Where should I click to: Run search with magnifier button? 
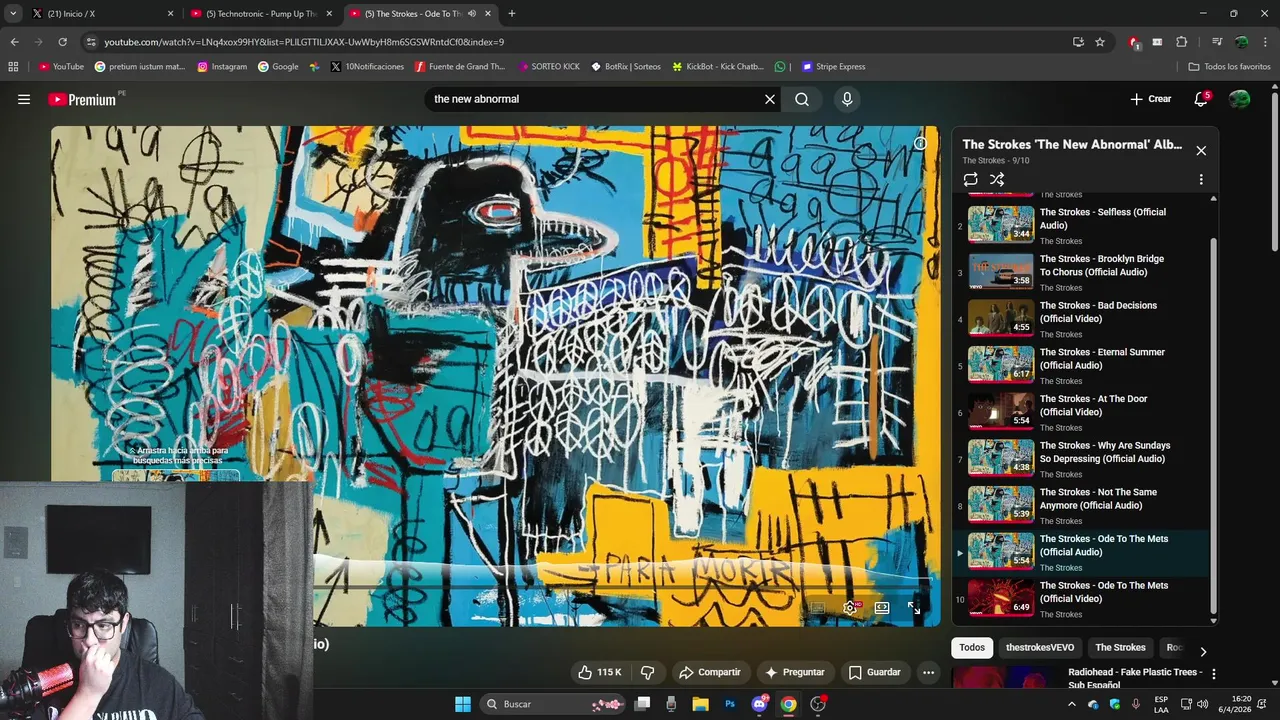(802, 99)
